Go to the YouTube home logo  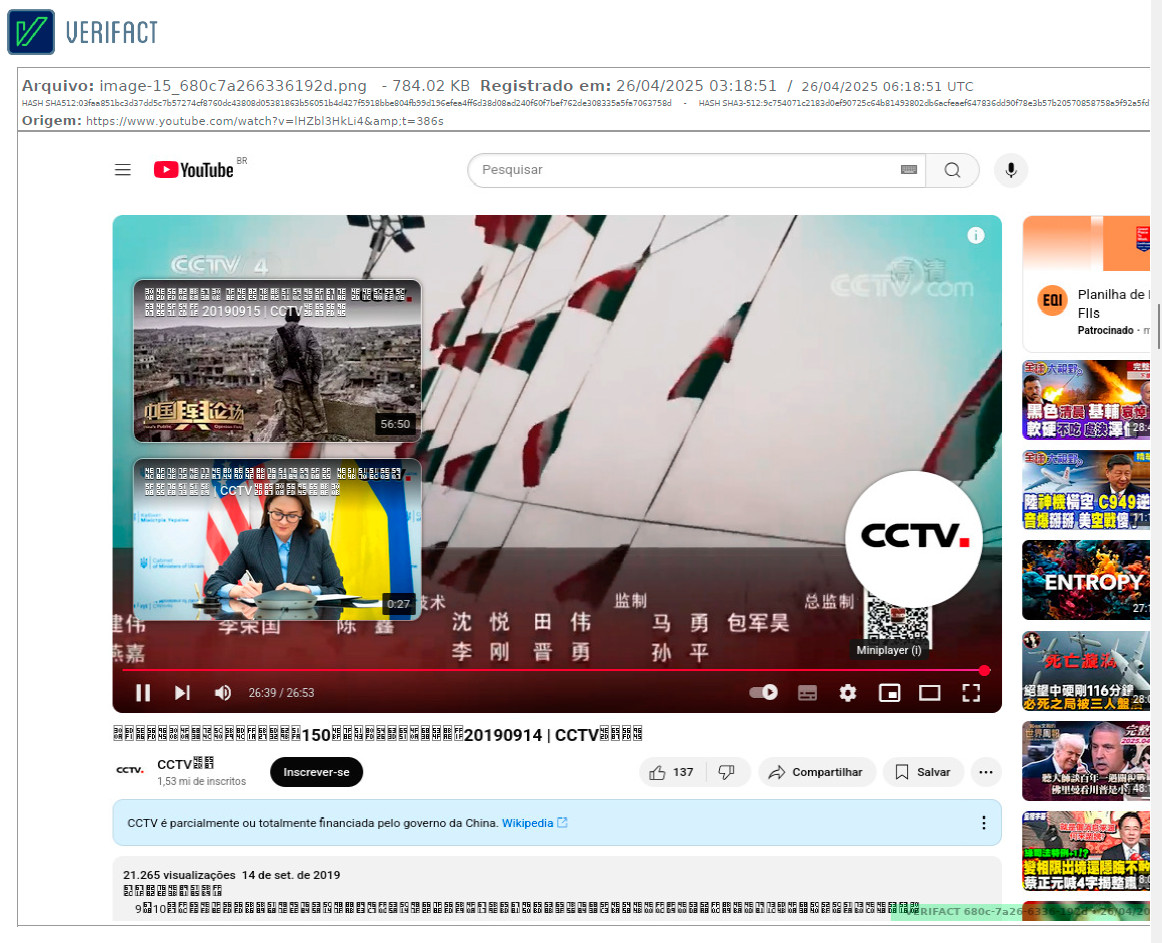click(x=194, y=170)
